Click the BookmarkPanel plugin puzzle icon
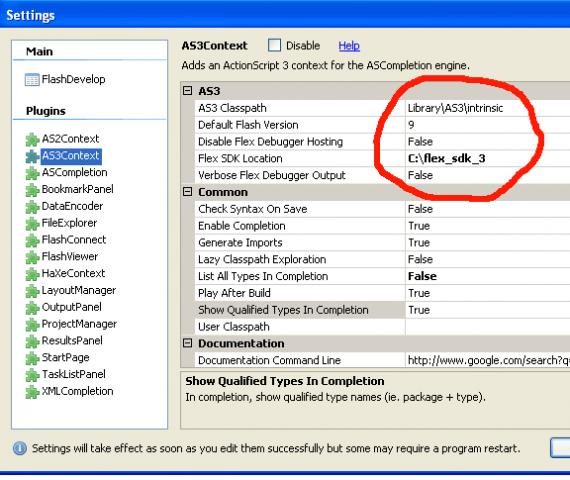 [32, 190]
